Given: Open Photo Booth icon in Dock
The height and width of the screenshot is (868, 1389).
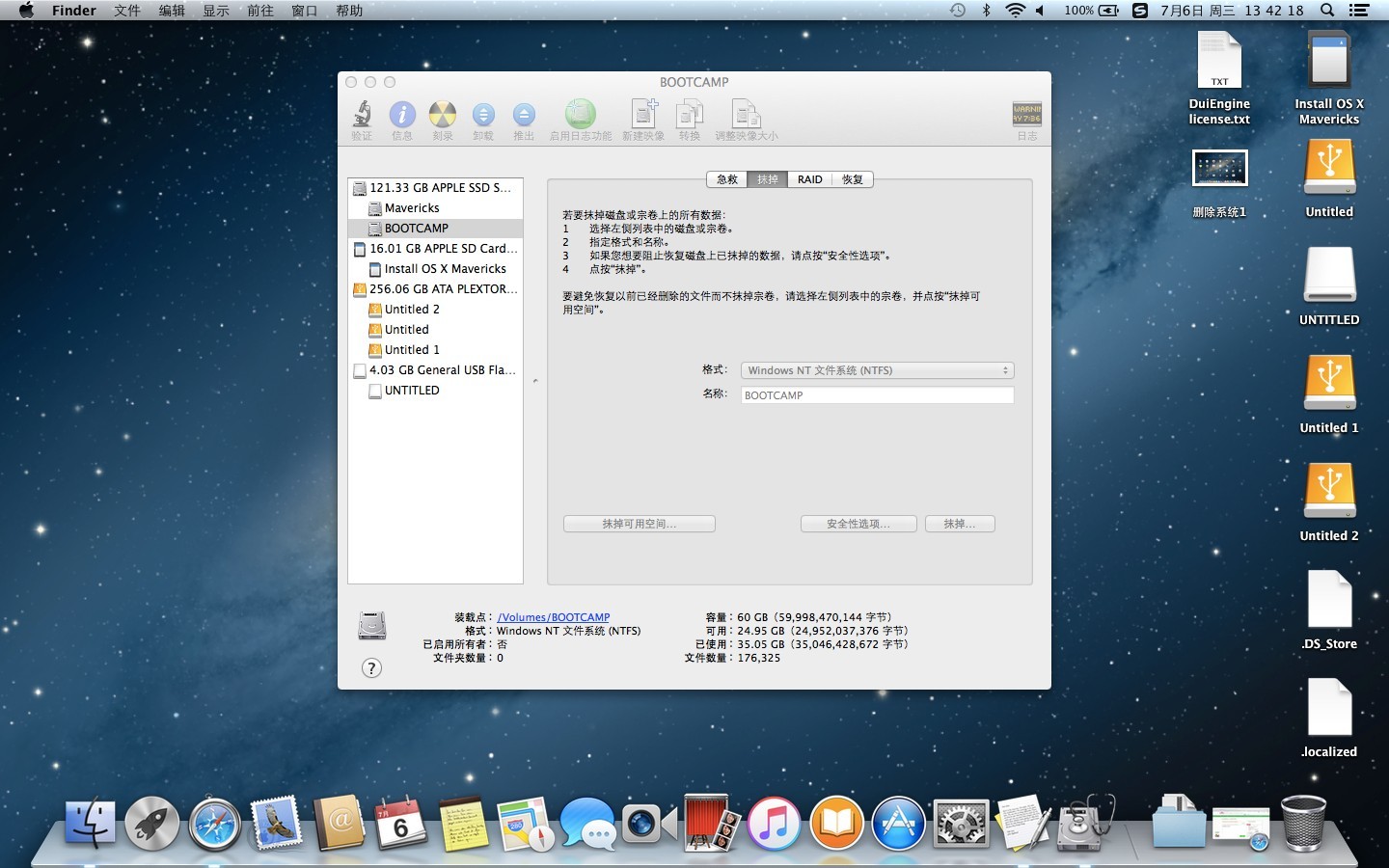Looking at the screenshot, I should [712, 824].
